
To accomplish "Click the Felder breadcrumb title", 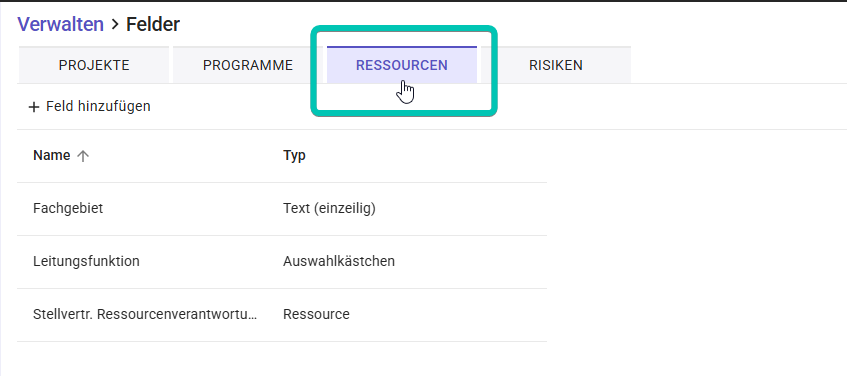I will pyautogui.click(x=153, y=24).
